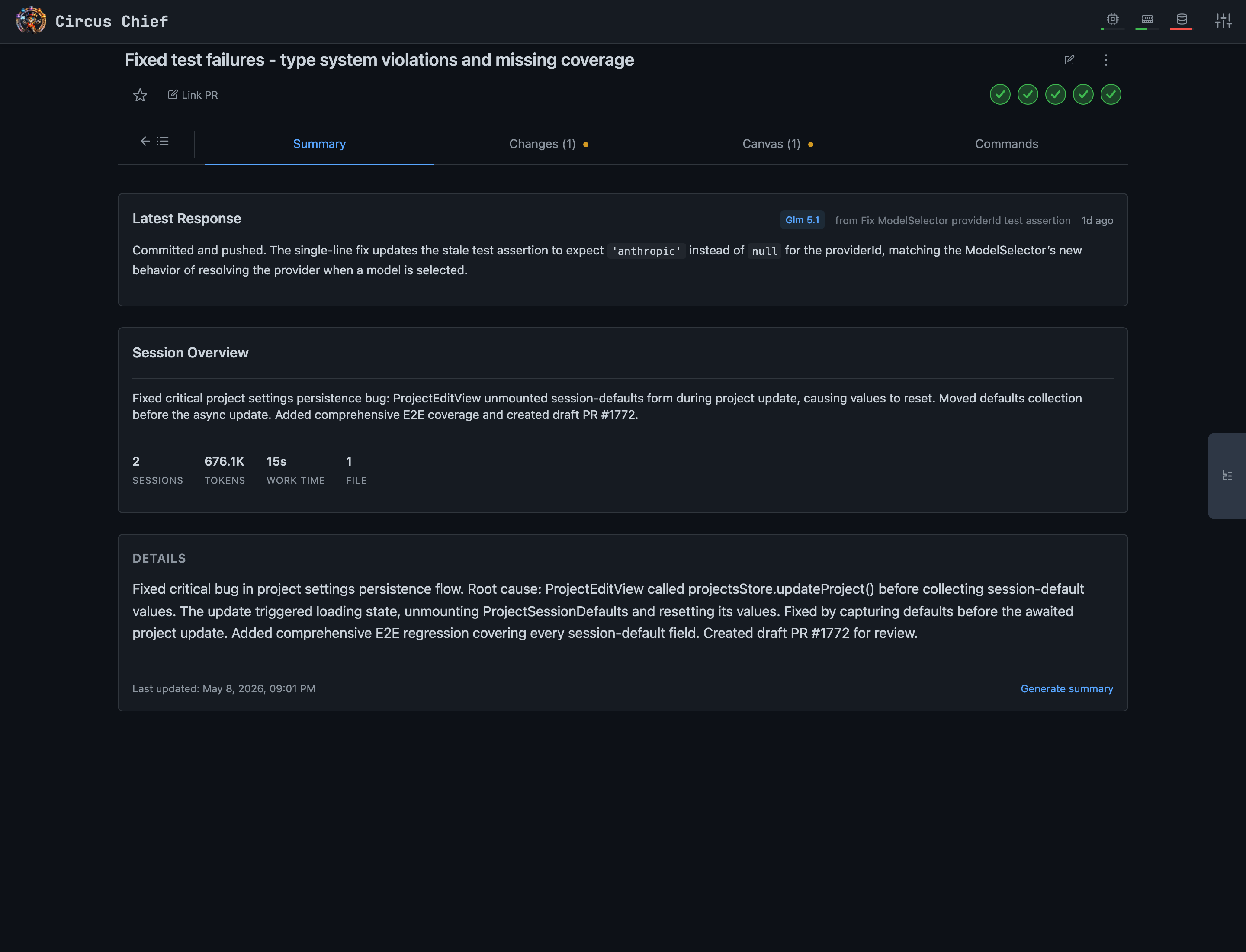Click the 'DETAILS' section label
The height and width of the screenshot is (952, 1246).
(x=159, y=558)
